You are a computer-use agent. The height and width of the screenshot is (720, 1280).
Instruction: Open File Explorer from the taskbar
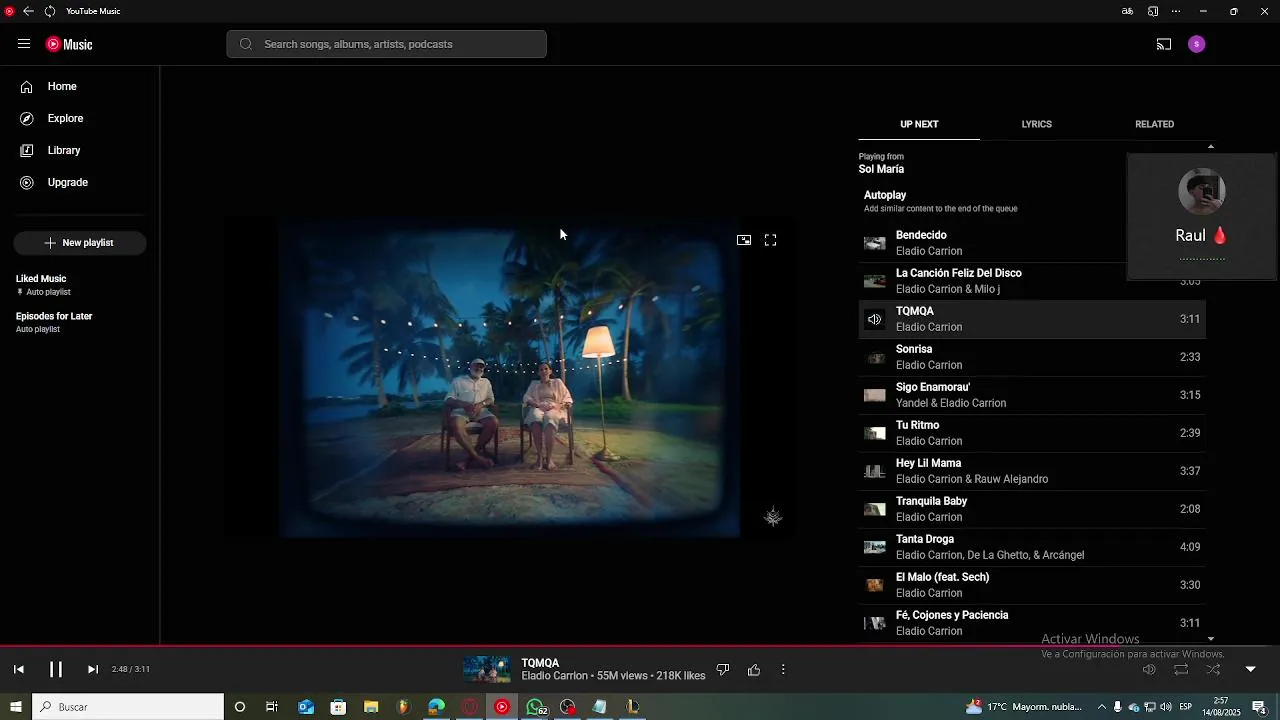point(371,707)
